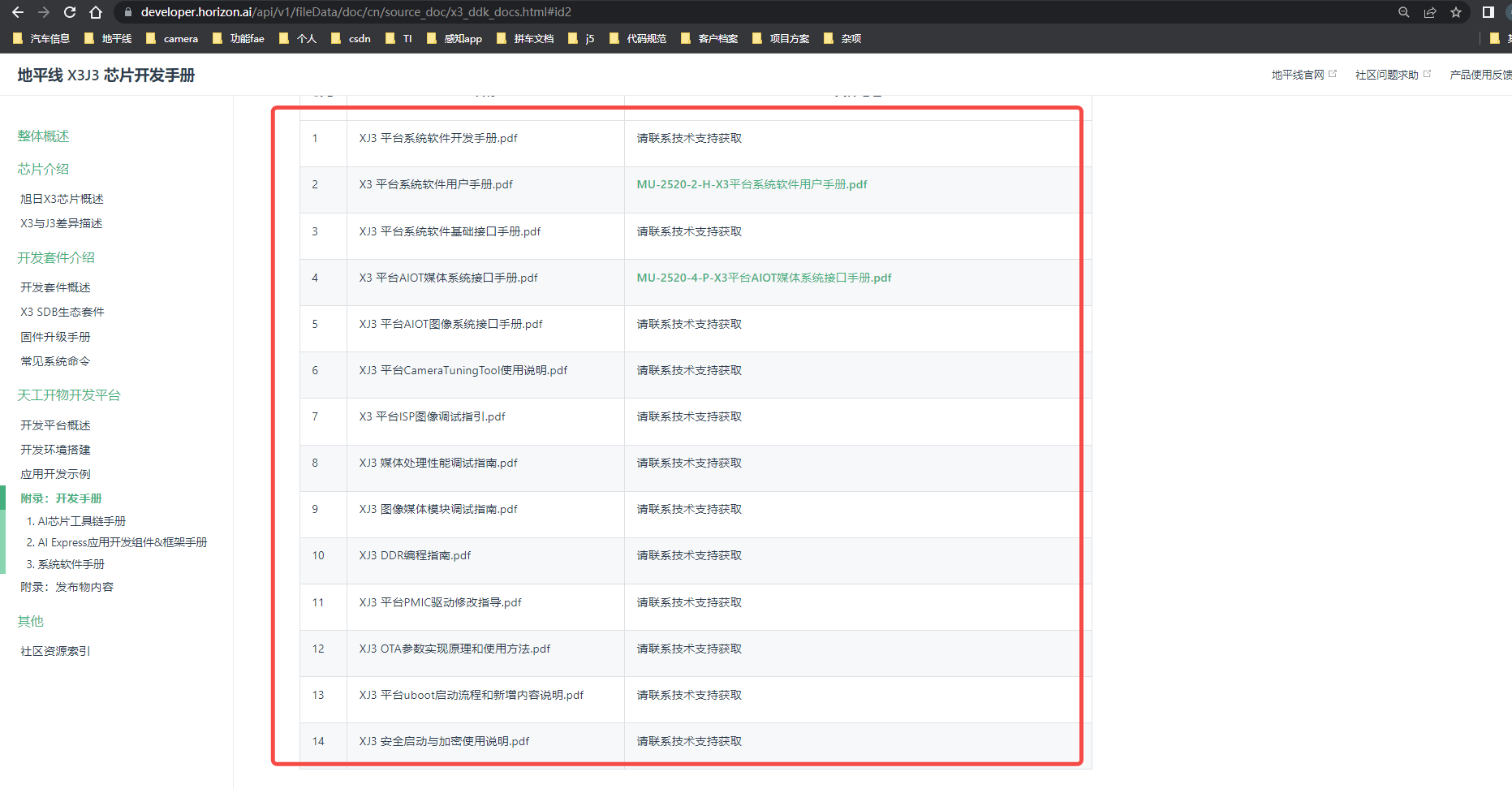Viewport: 1512px width, 789px height.
Task: Open 社区问题求助 in the header
Action: click(x=1386, y=75)
